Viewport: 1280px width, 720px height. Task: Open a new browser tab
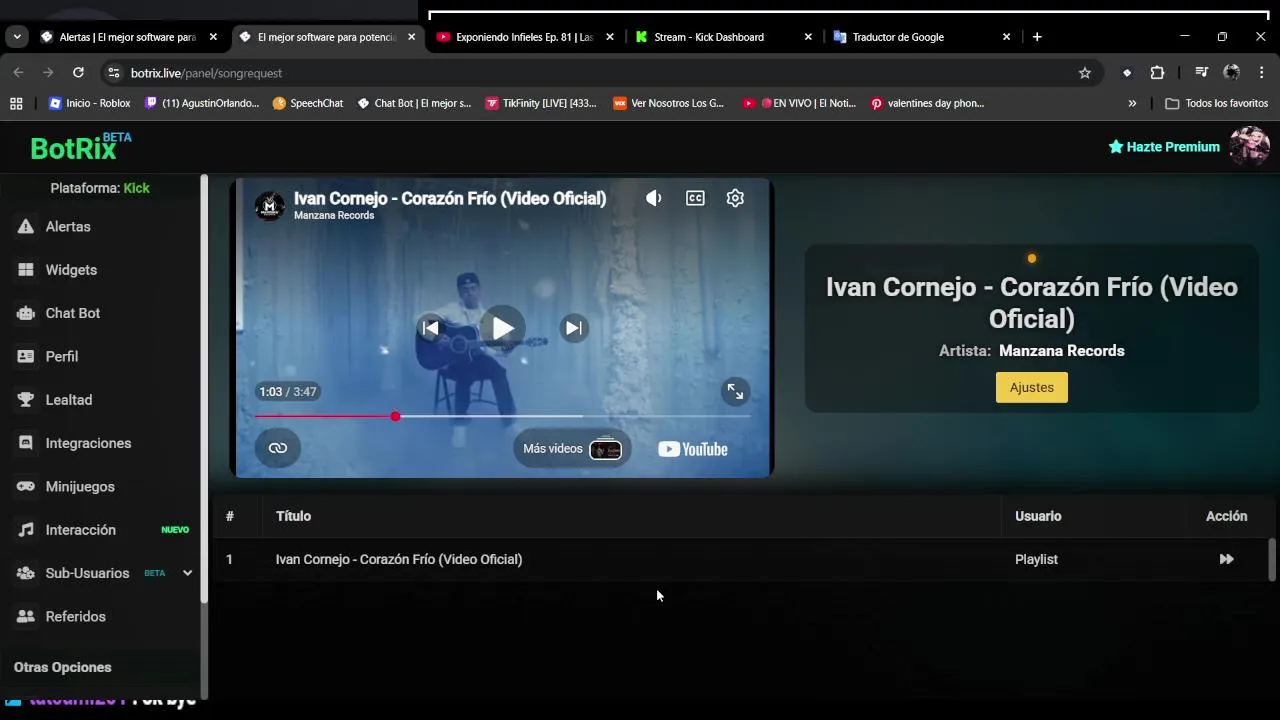tap(1037, 37)
